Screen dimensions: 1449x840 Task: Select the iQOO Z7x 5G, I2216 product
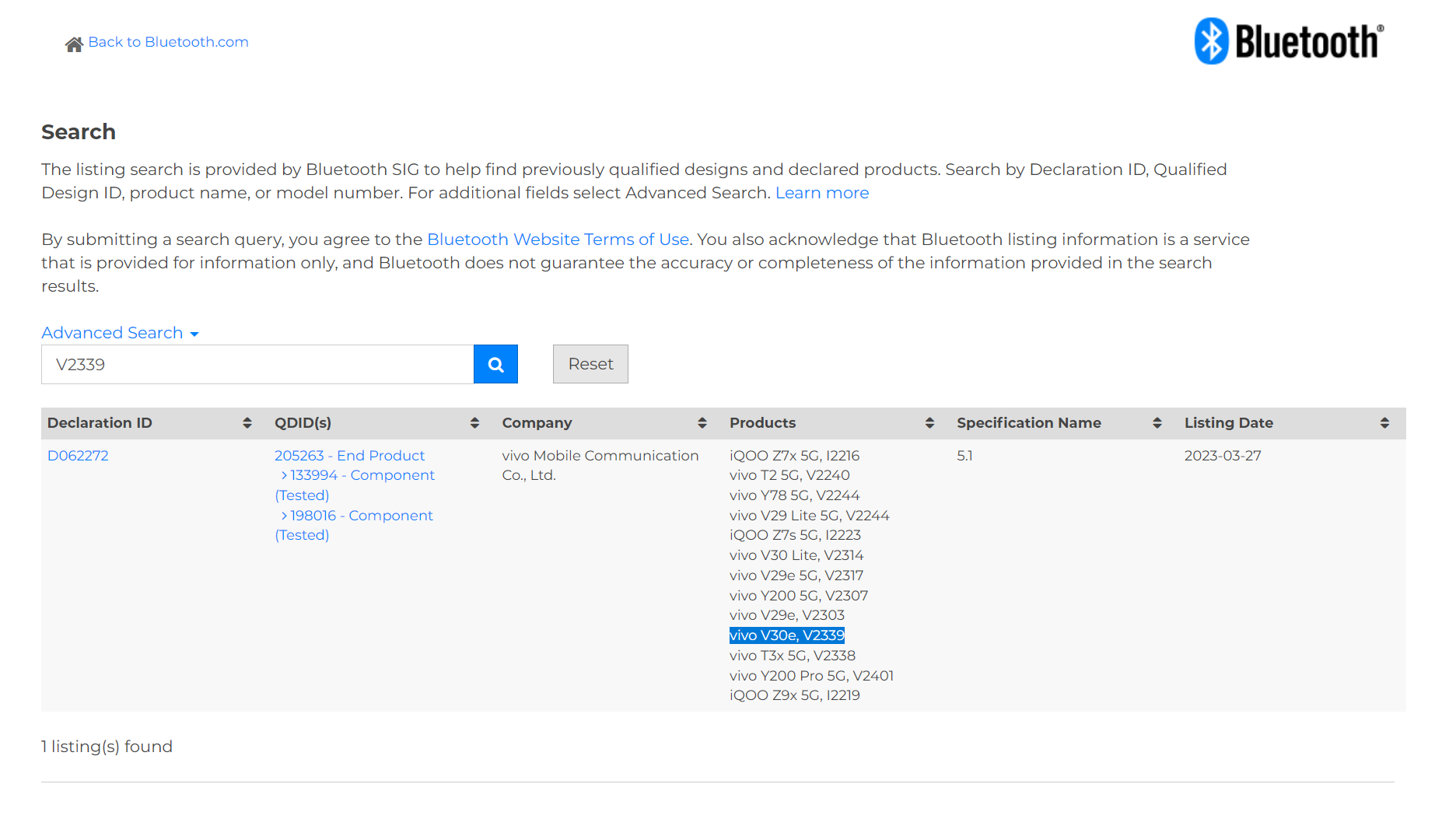[x=794, y=456]
